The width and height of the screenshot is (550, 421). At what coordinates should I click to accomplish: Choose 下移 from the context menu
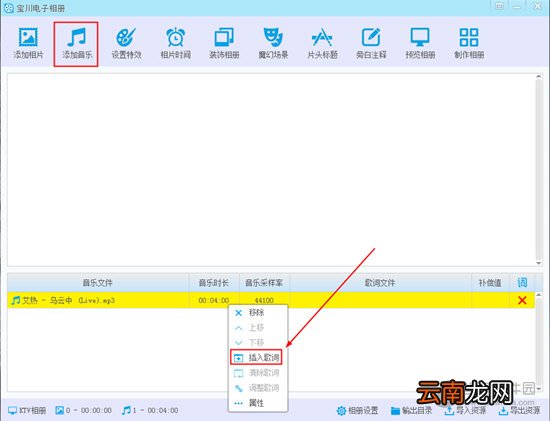(x=258, y=342)
